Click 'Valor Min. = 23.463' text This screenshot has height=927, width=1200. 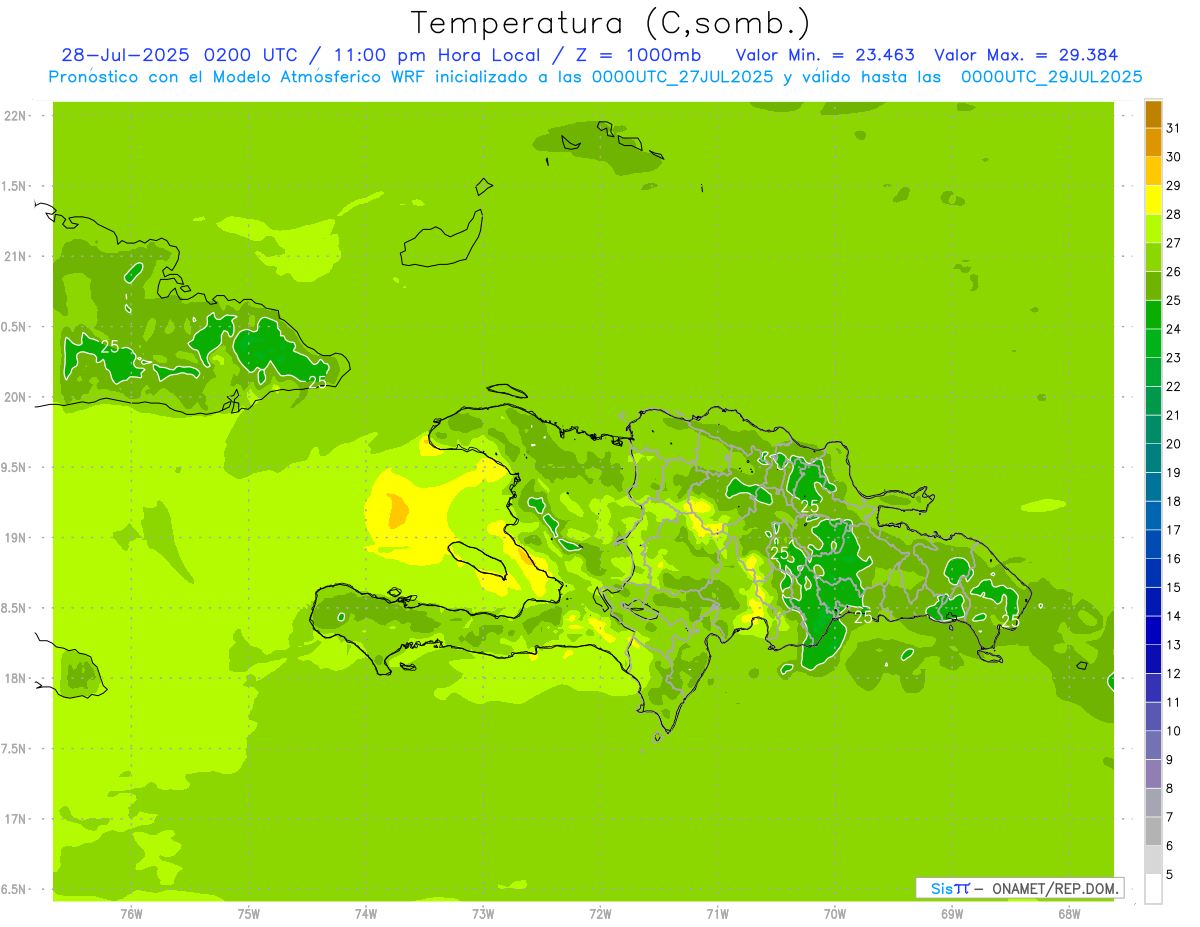tap(824, 55)
